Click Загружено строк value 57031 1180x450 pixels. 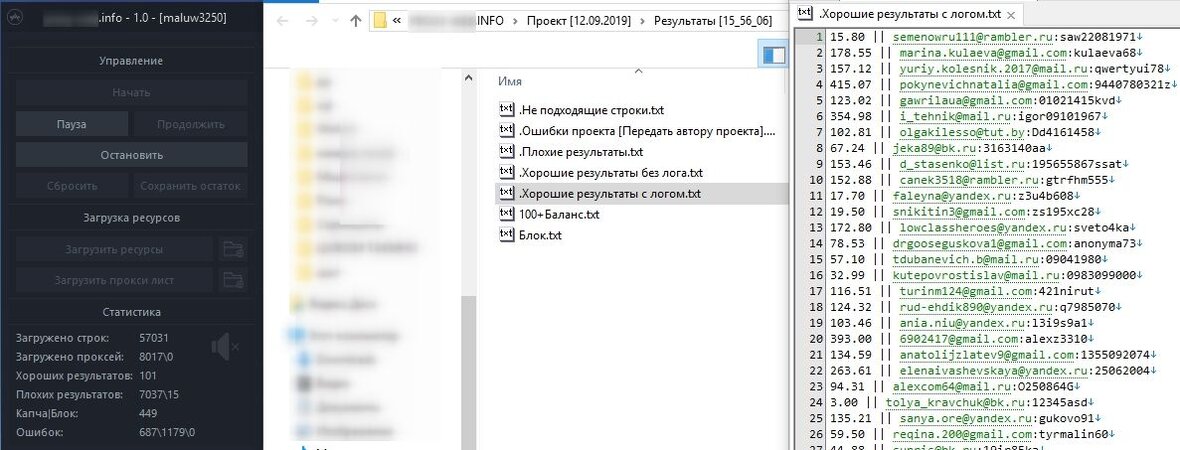[x=154, y=338]
